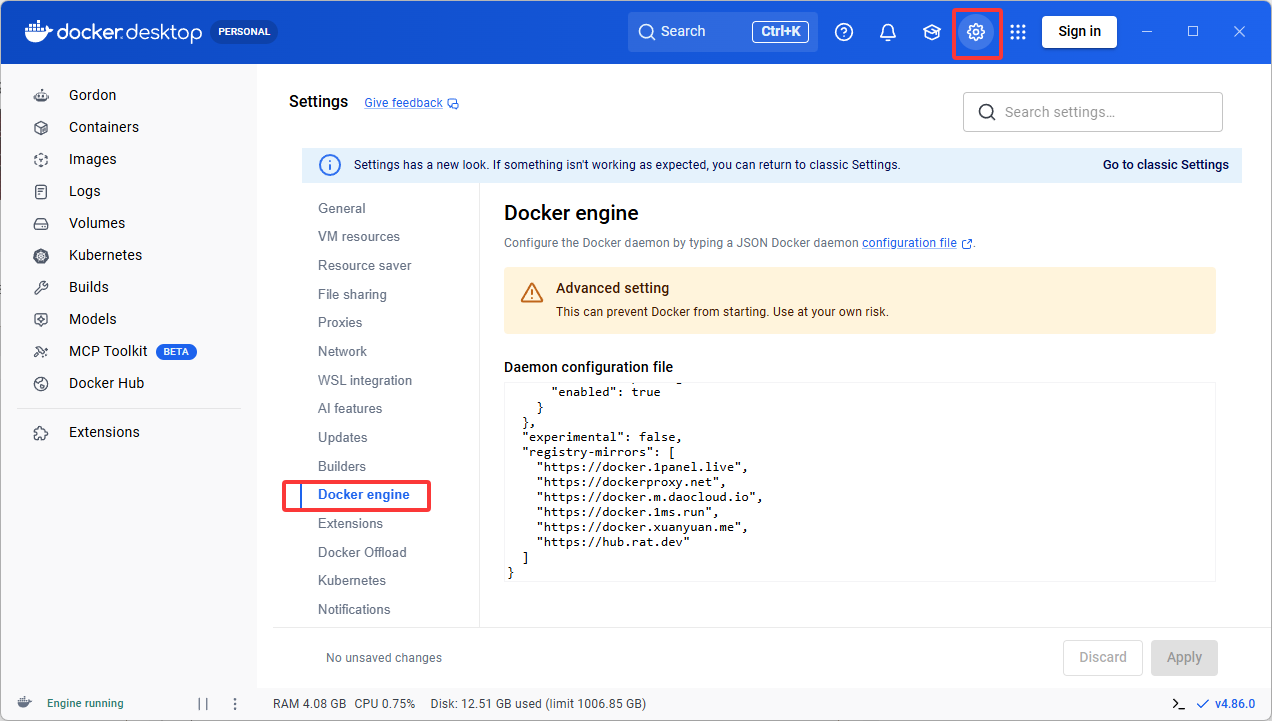This screenshot has height=721, width=1272.
Task: Pause the engine using the pause icon
Action: coord(203,704)
